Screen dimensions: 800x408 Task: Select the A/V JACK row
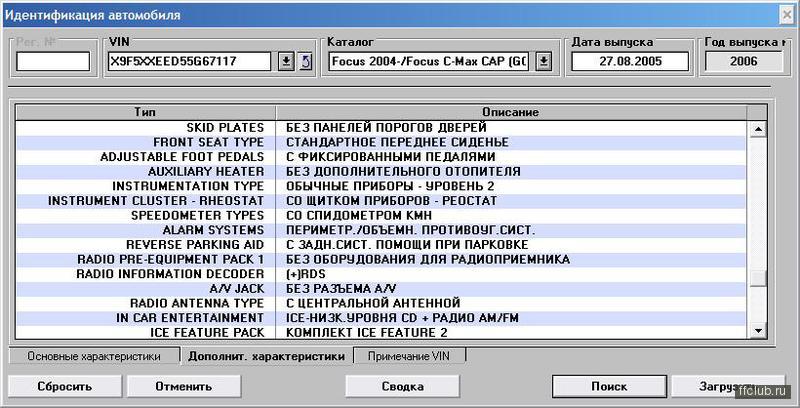381,289
